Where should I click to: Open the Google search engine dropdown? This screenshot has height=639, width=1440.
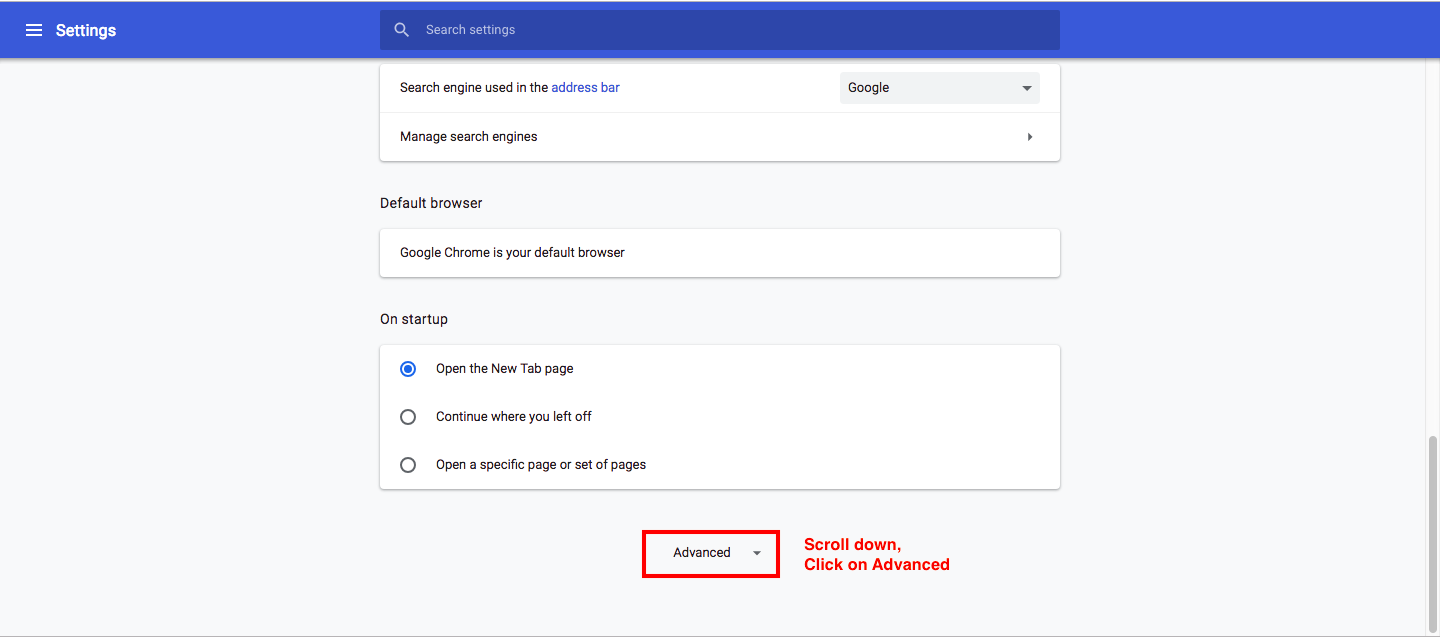point(940,88)
